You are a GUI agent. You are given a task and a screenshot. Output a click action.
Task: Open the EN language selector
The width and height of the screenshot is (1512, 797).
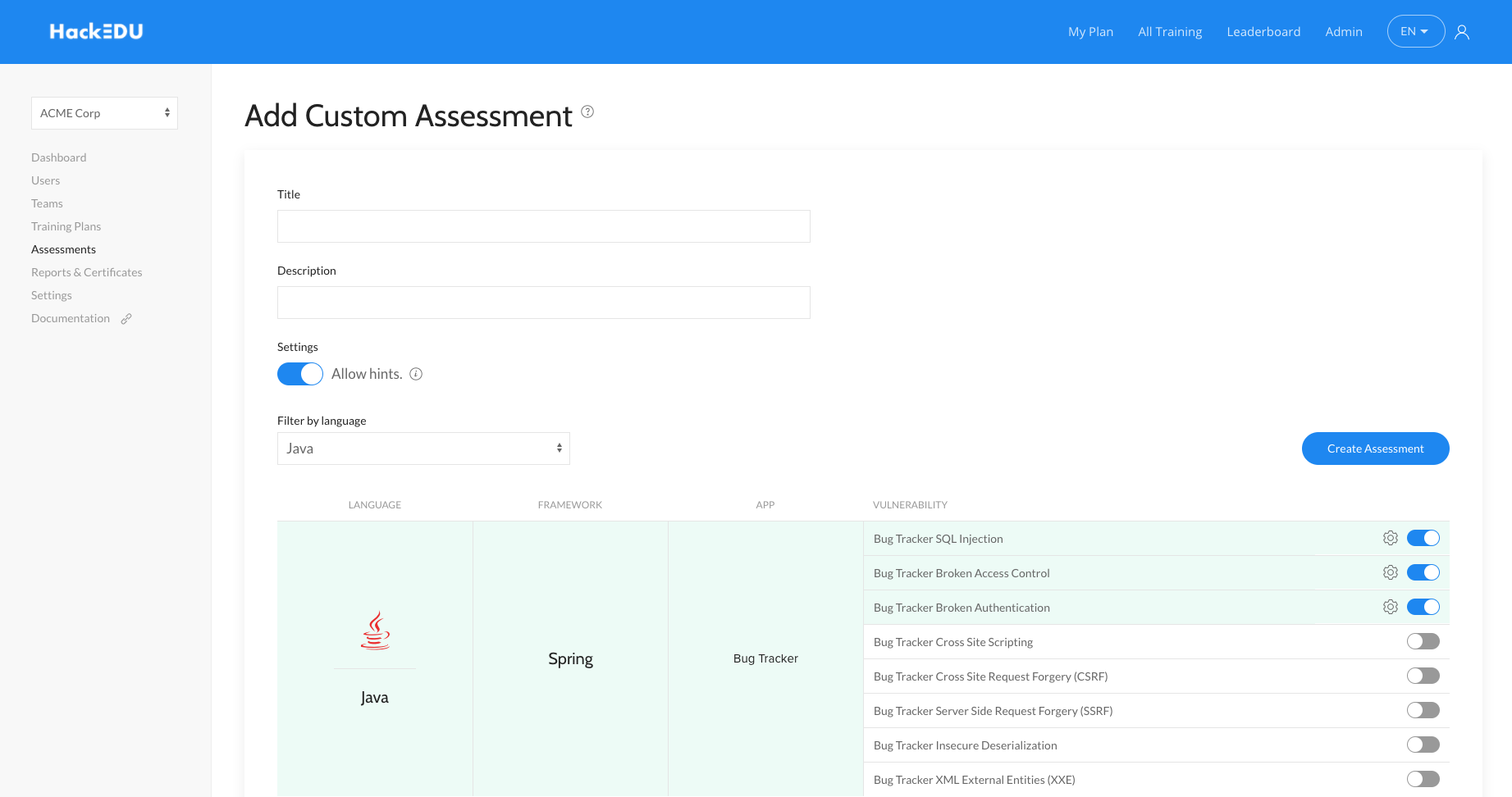point(1416,31)
